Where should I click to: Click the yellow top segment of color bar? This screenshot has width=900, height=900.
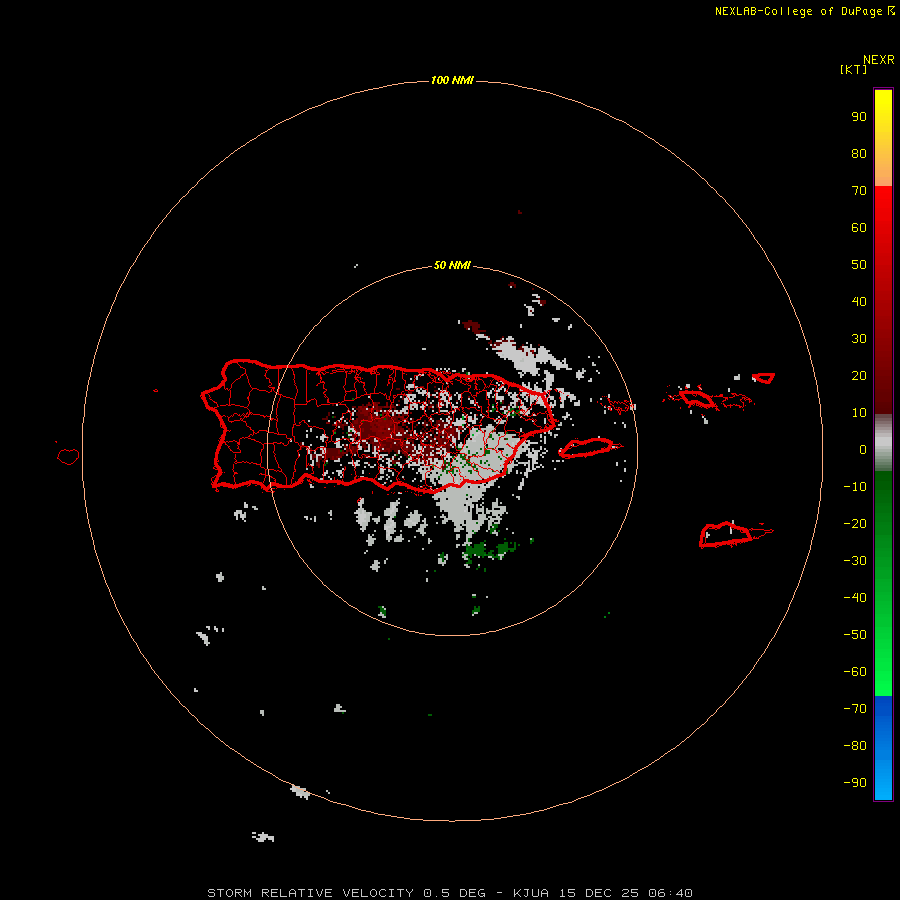883,138
